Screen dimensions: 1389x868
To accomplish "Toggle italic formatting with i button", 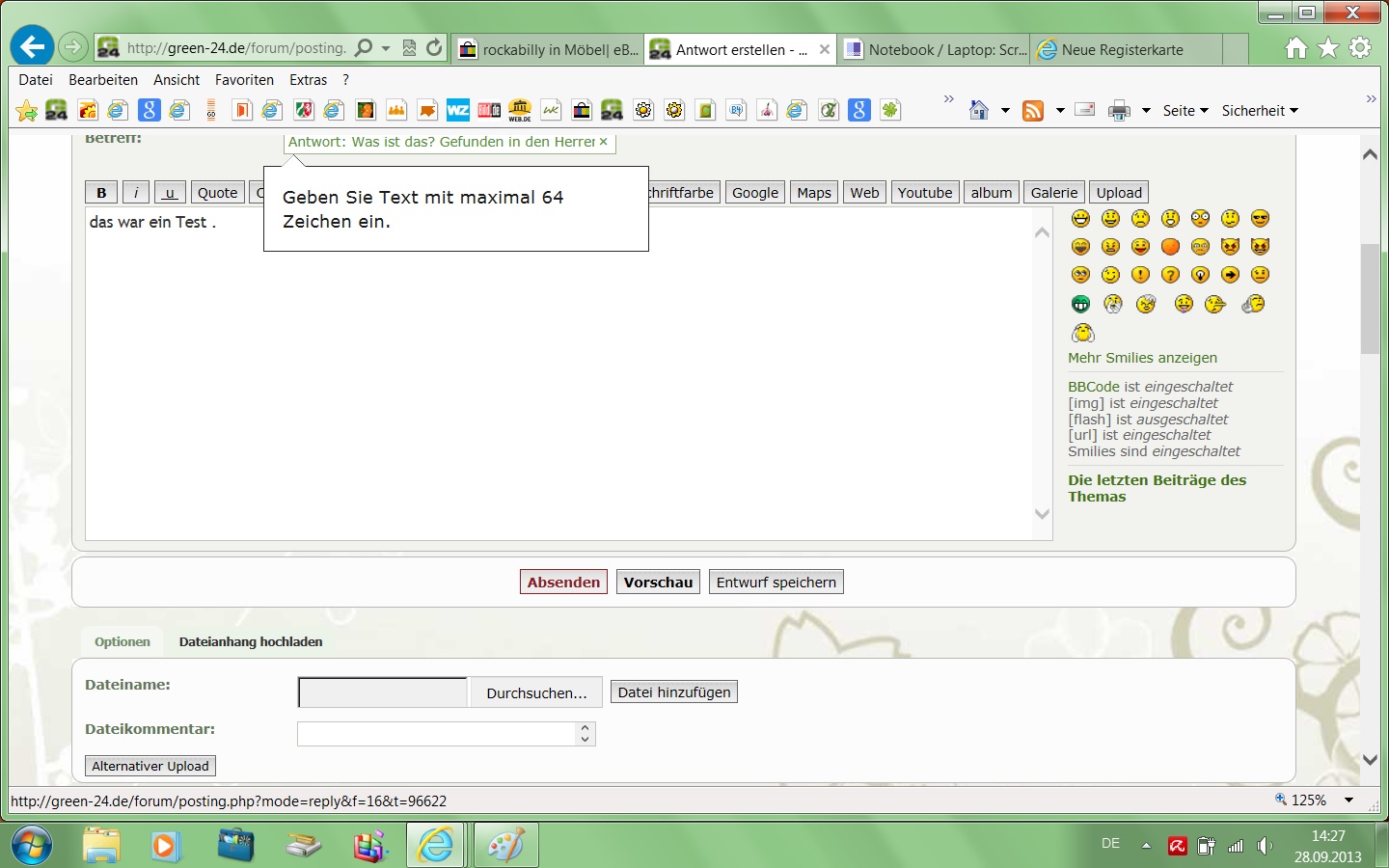I will tap(136, 193).
